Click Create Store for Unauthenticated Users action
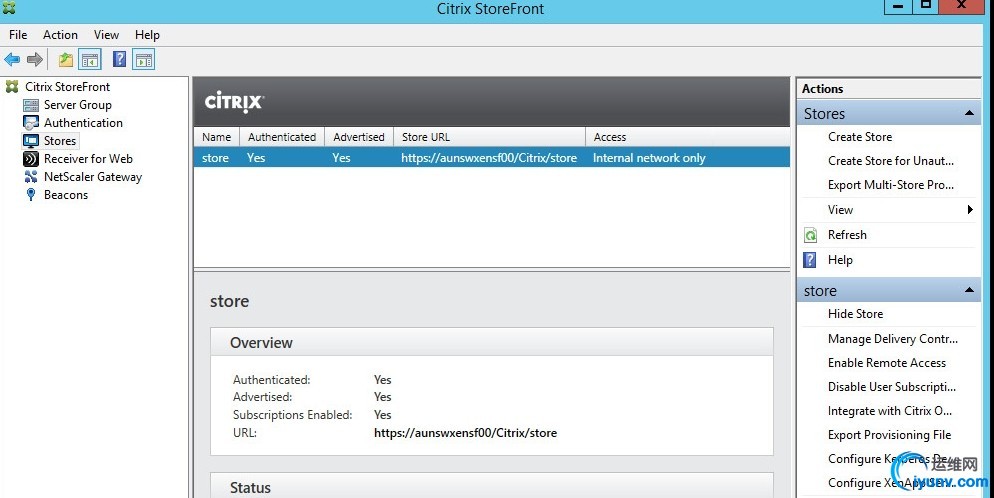 coord(891,161)
